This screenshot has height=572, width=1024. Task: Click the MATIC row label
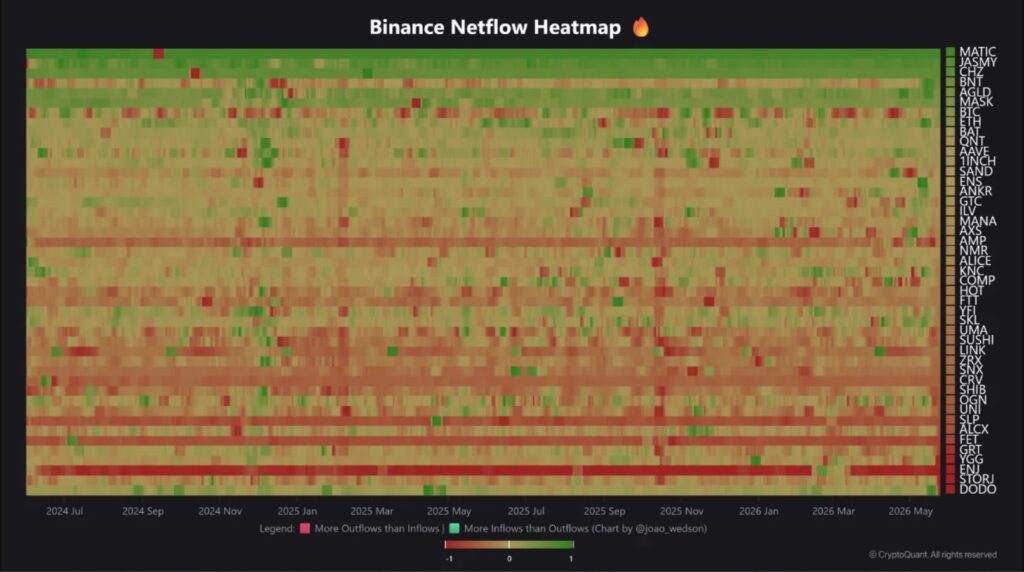tap(978, 52)
